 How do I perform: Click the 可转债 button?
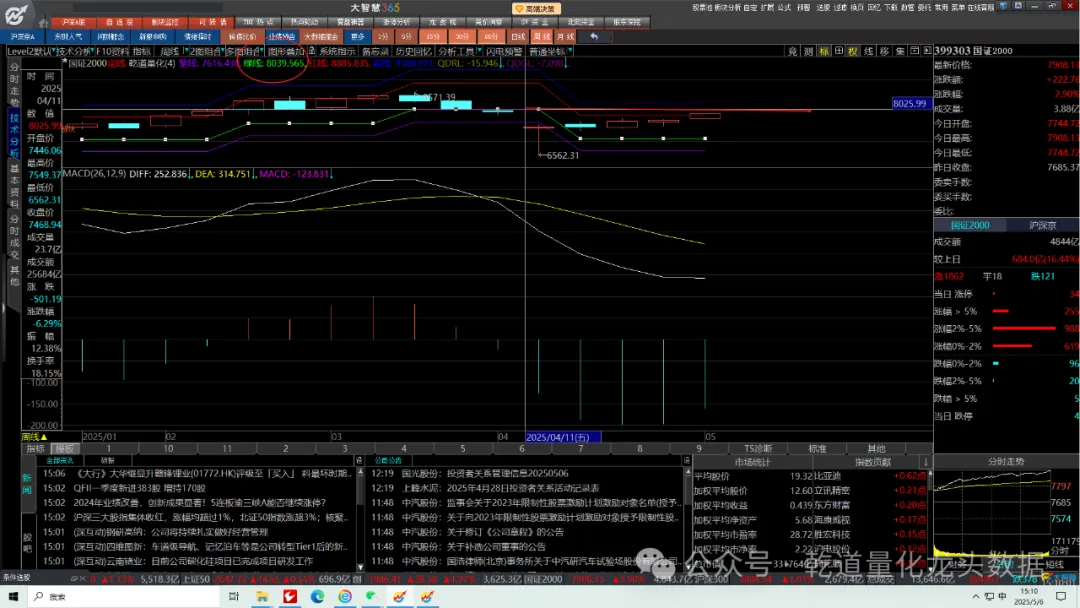click(x=212, y=22)
